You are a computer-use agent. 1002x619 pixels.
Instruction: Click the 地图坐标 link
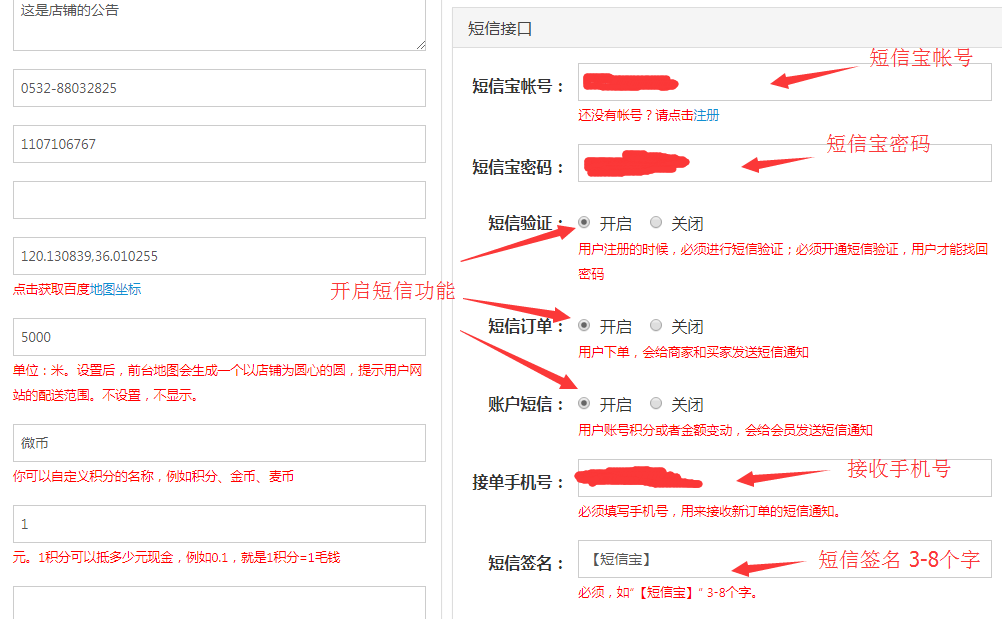click(x=115, y=290)
